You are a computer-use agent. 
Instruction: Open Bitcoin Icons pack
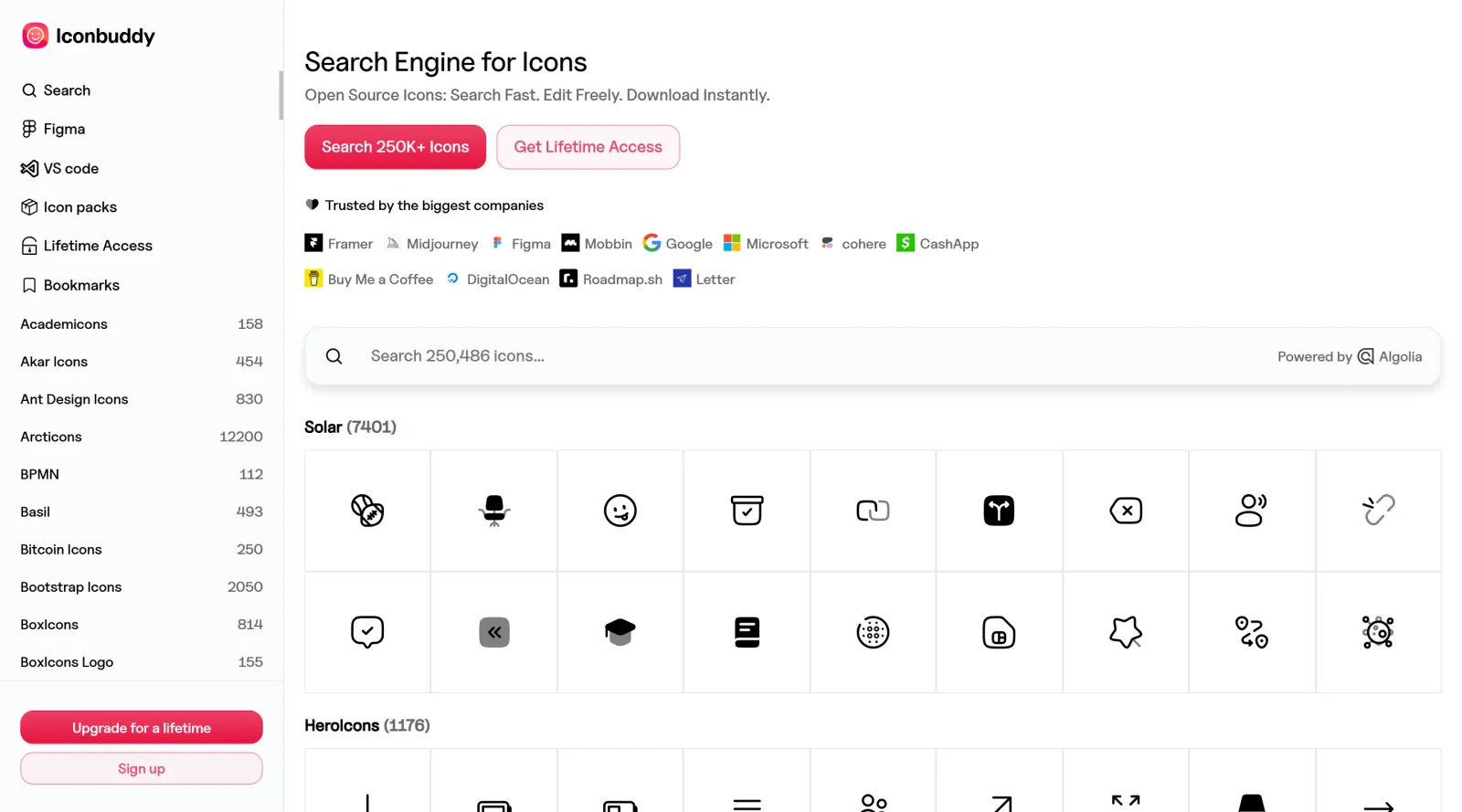pos(142,549)
